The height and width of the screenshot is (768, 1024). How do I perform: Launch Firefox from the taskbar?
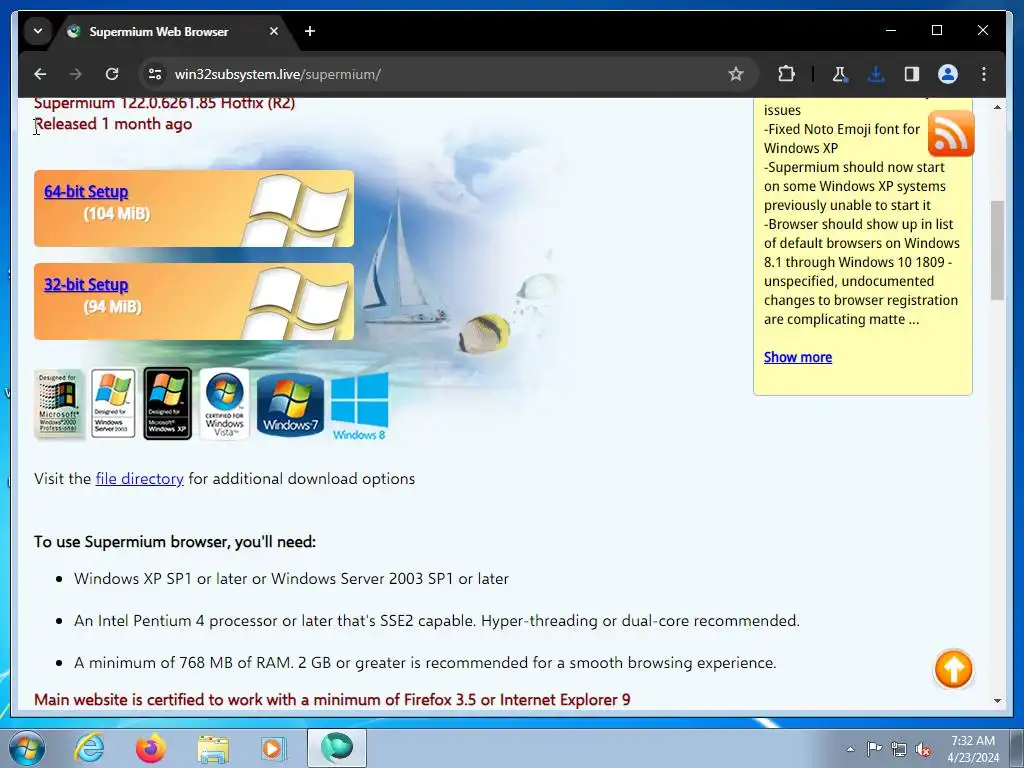click(x=151, y=748)
